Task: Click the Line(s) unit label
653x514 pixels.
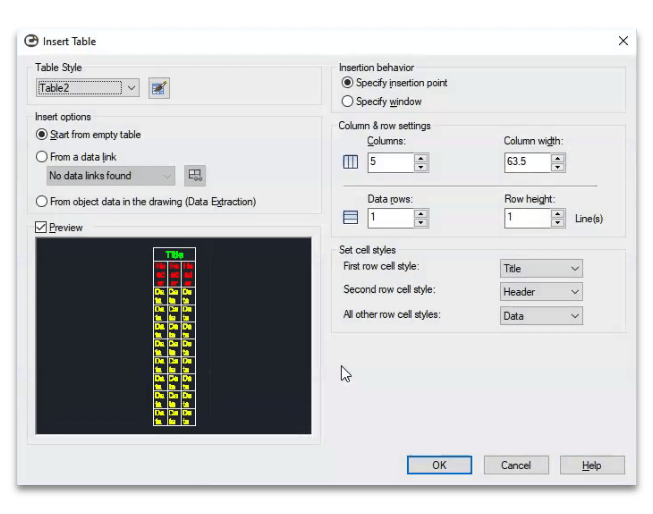Action: 589,219
